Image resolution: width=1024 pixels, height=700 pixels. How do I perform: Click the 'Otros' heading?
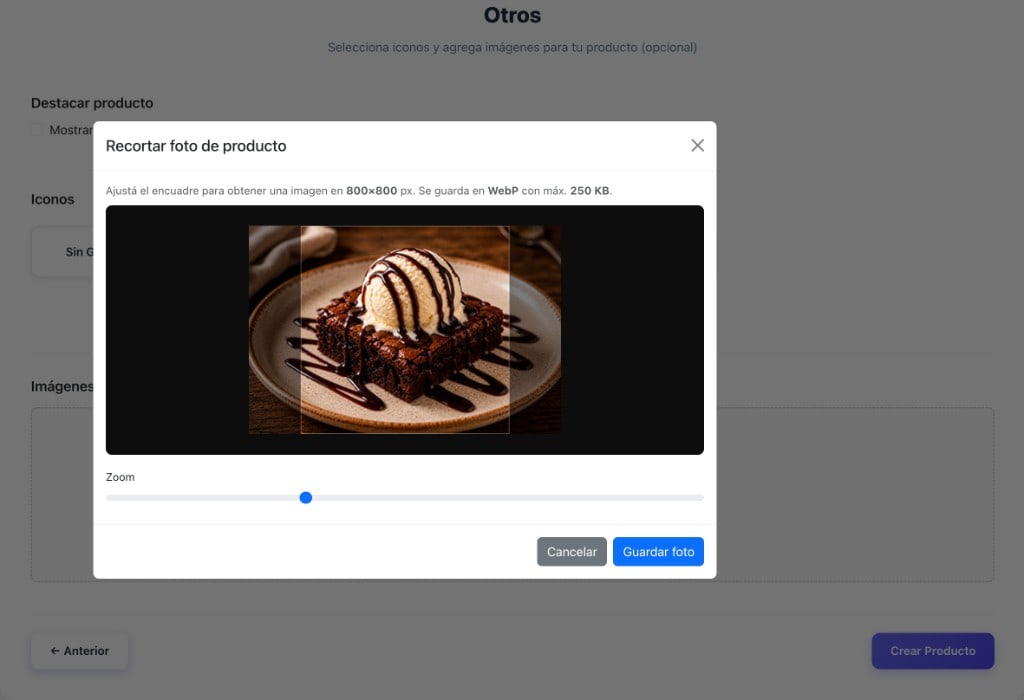coord(512,15)
